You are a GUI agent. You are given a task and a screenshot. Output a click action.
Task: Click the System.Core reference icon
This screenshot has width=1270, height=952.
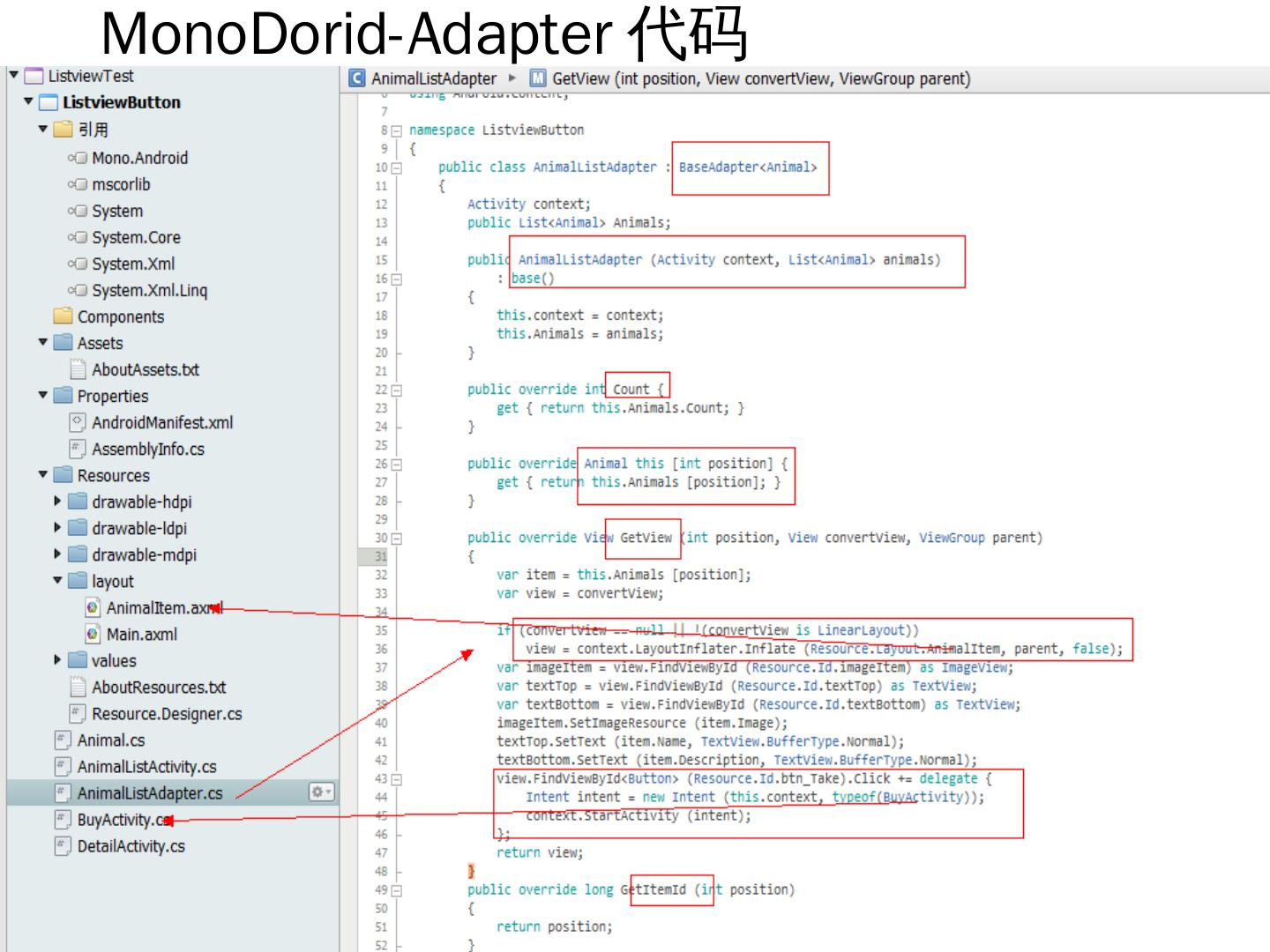point(78,238)
